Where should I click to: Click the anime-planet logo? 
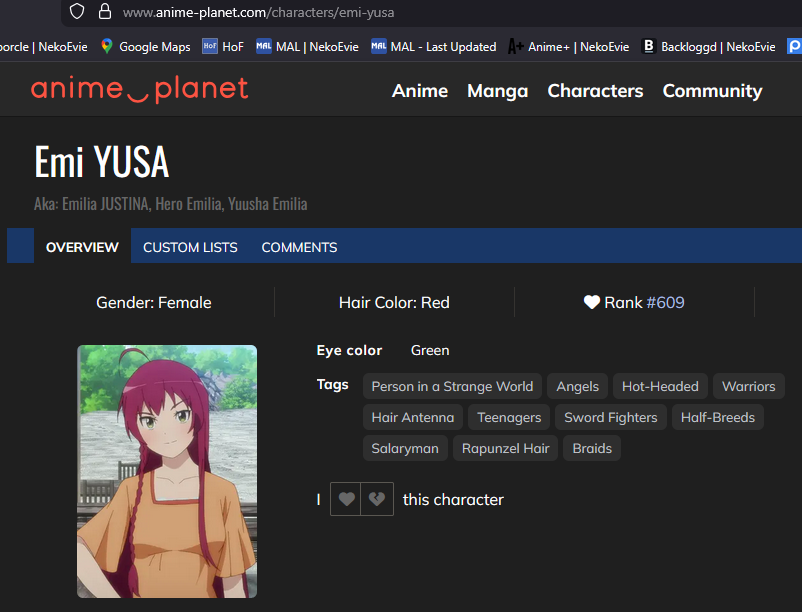tap(140, 89)
